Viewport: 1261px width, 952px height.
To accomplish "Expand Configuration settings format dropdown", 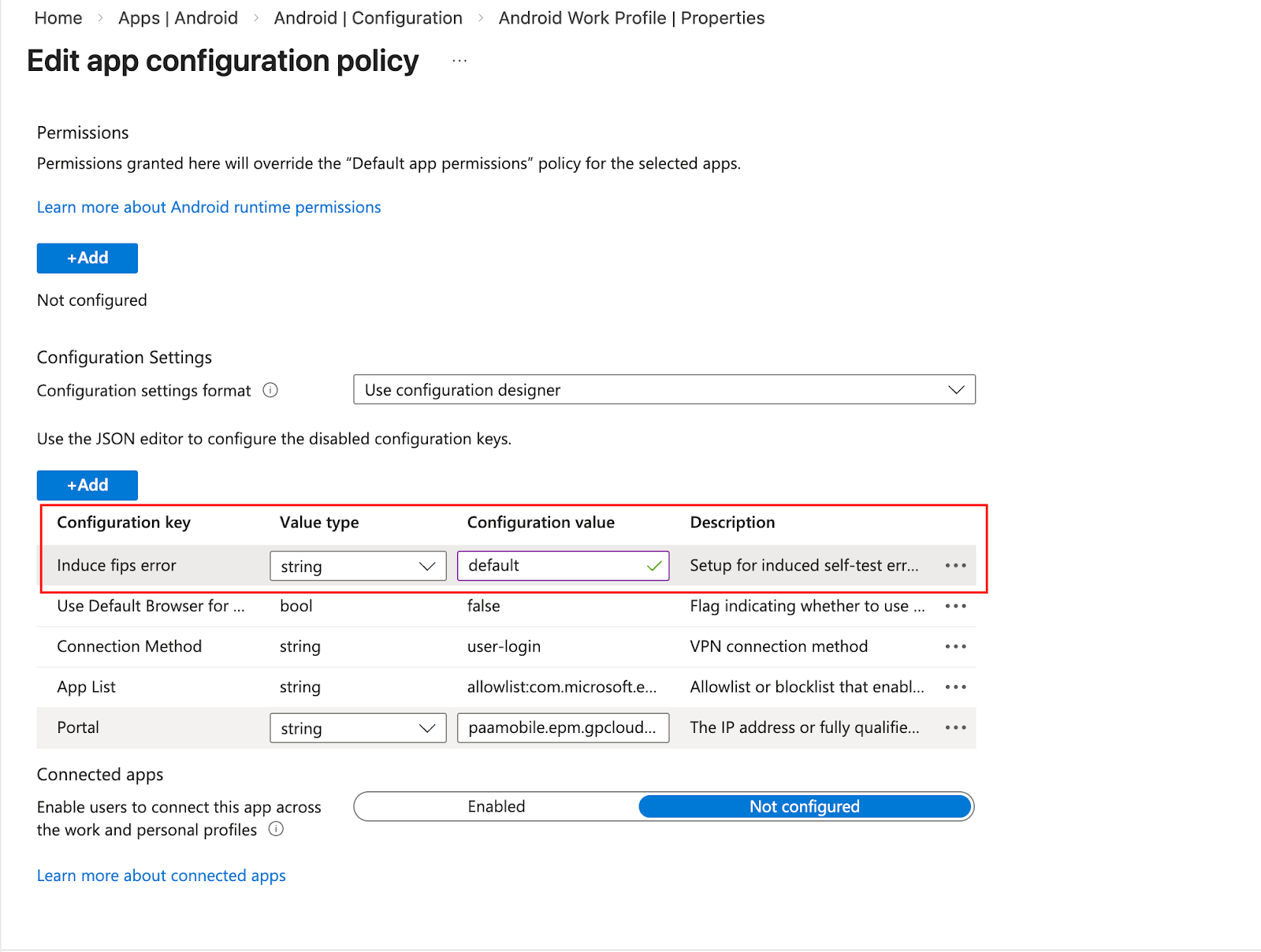I will pos(664,390).
